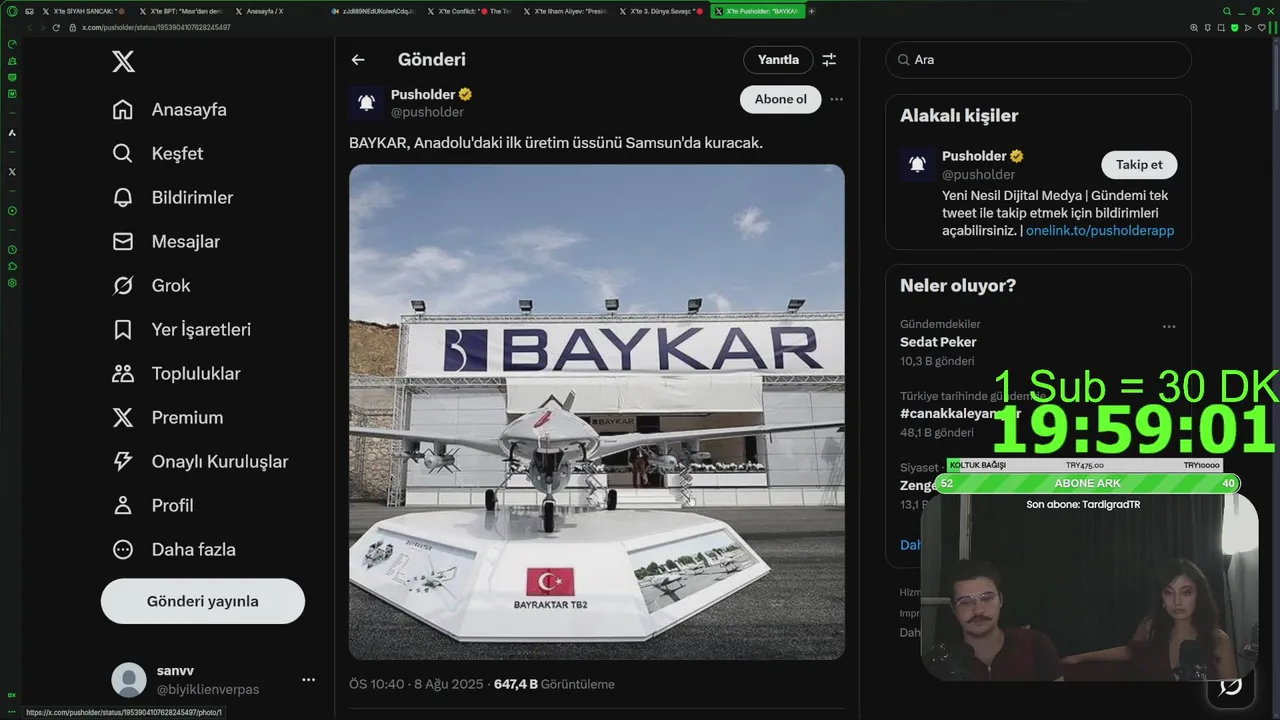Open the sanvv account switcher menu
This screenshot has height=720, width=1280.
pos(308,680)
